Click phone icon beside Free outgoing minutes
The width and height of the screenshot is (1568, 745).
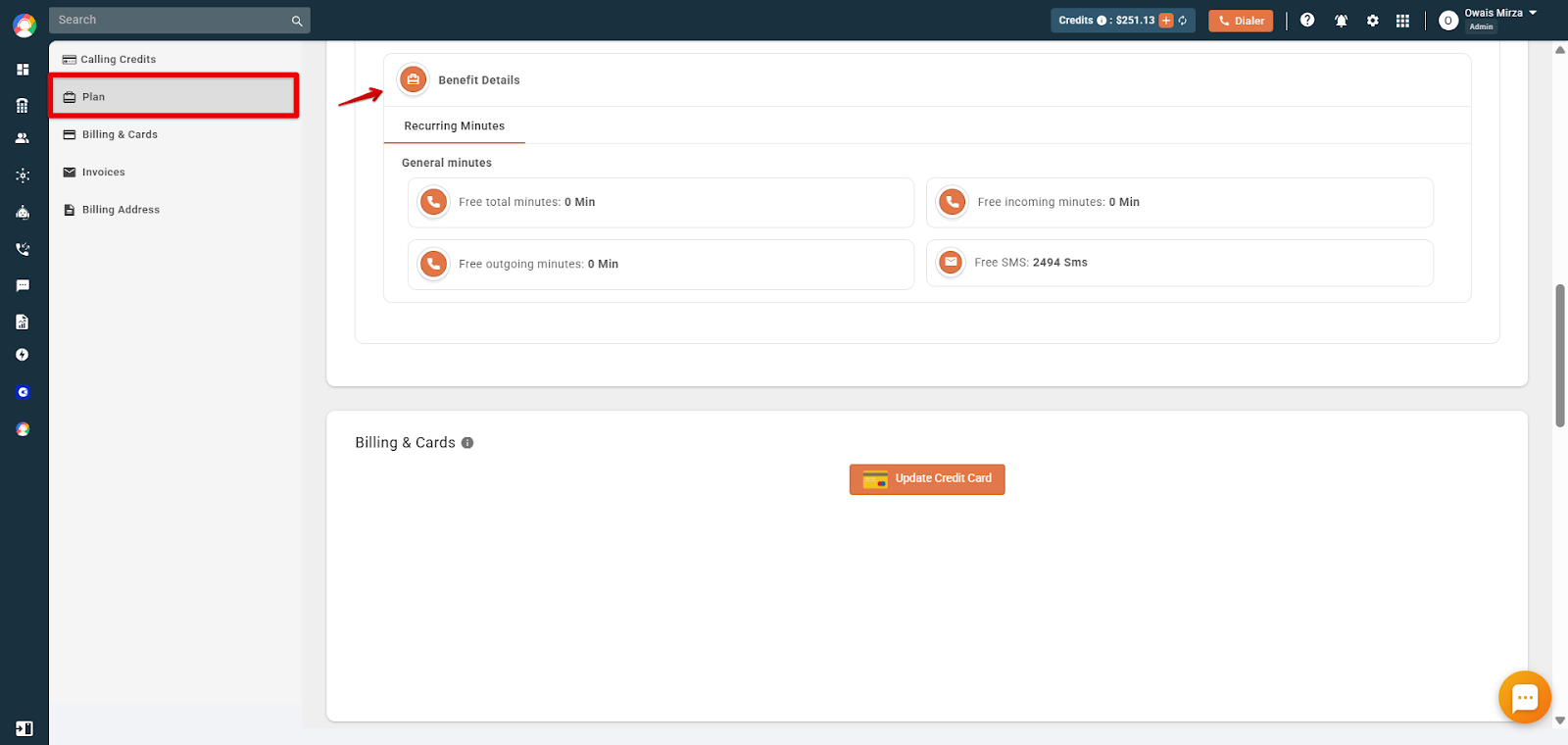tap(433, 264)
